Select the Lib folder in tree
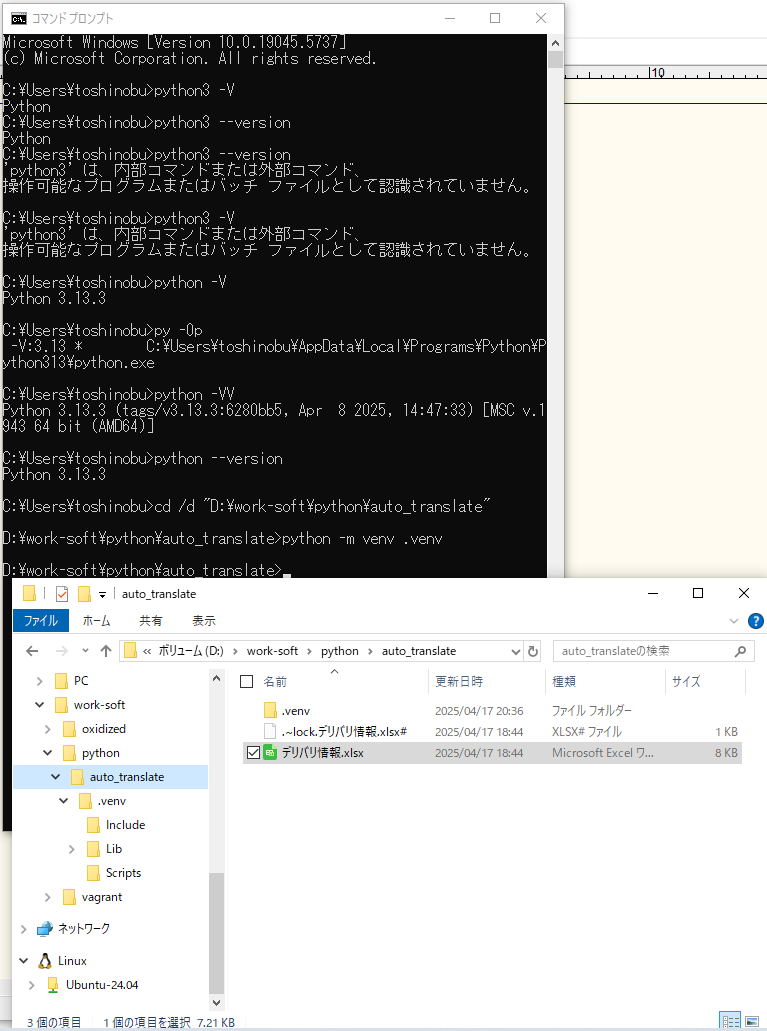The height and width of the screenshot is (1031, 767). click(x=114, y=849)
